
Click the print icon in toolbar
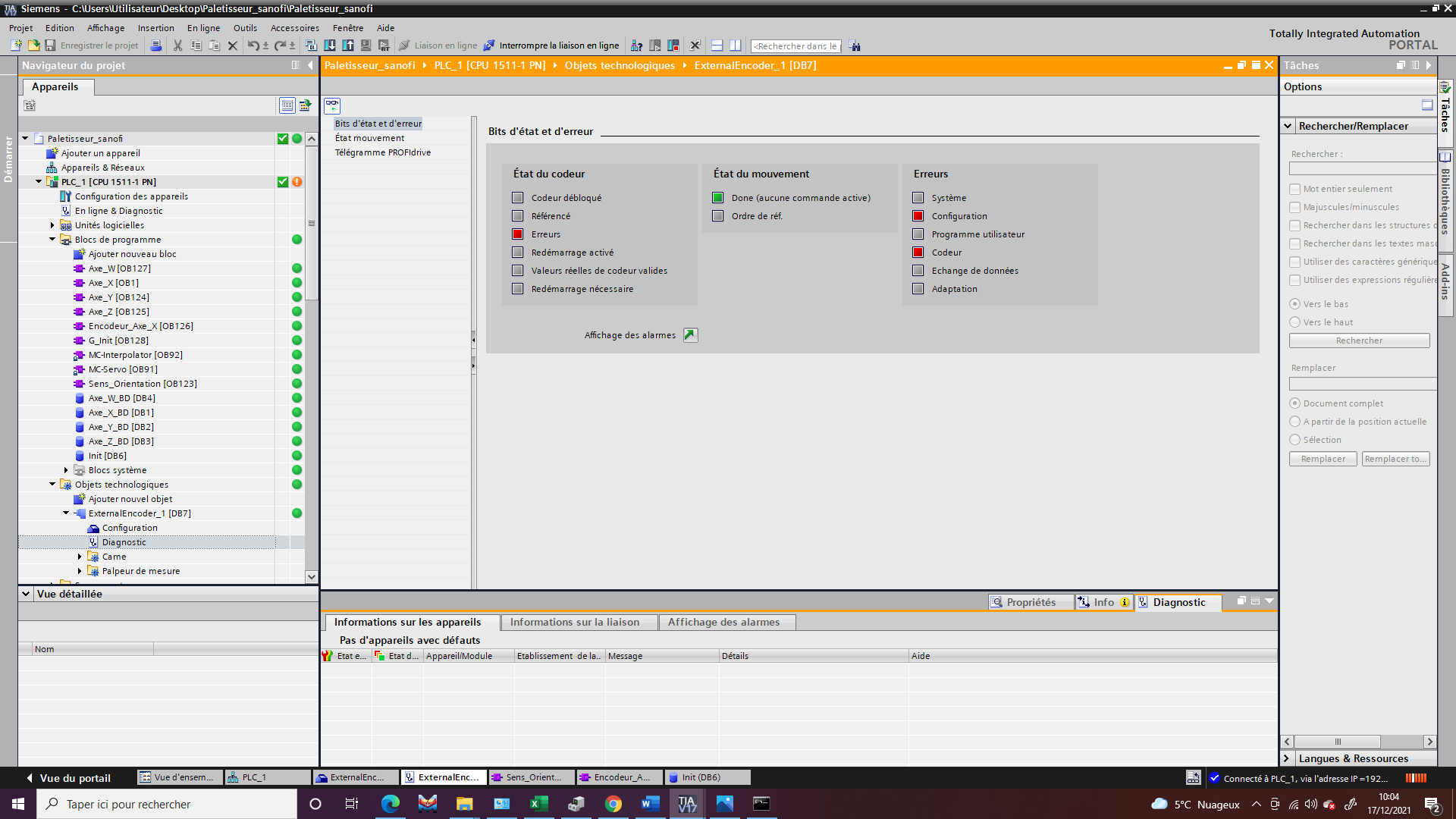[x=155, y=45]
